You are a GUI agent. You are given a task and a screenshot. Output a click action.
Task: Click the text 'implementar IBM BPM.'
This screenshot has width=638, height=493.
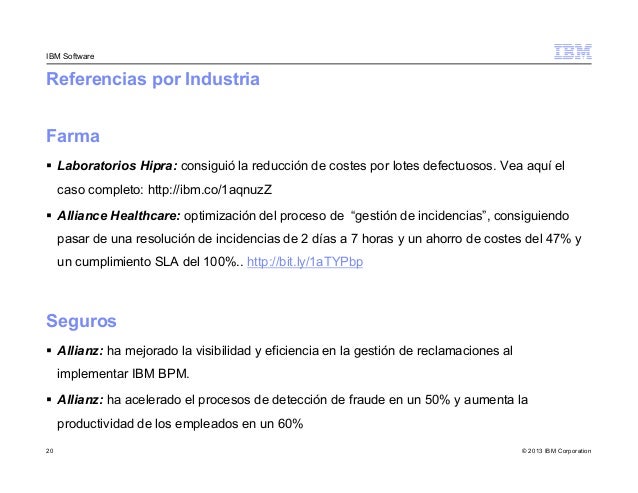click(123, 374)
